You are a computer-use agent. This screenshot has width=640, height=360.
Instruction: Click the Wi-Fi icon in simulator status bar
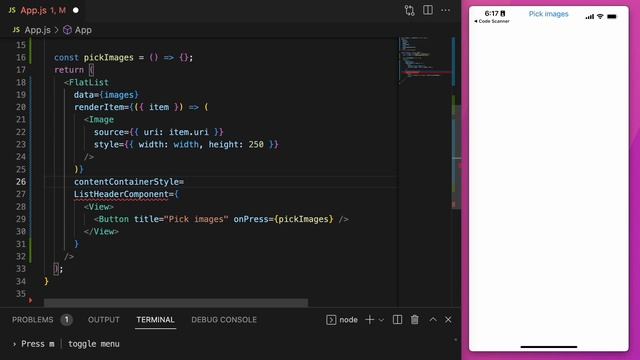tap(600, 17)
